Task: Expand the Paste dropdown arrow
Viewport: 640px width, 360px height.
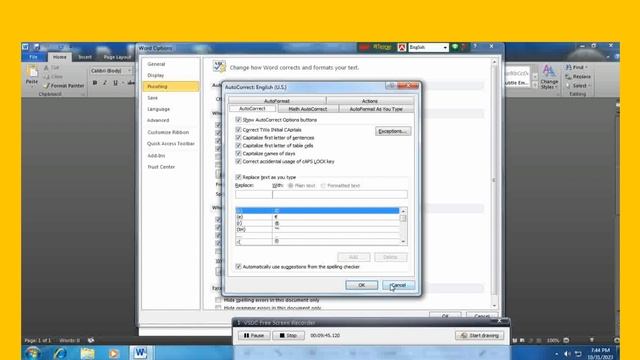Action: tap(32, 87)
